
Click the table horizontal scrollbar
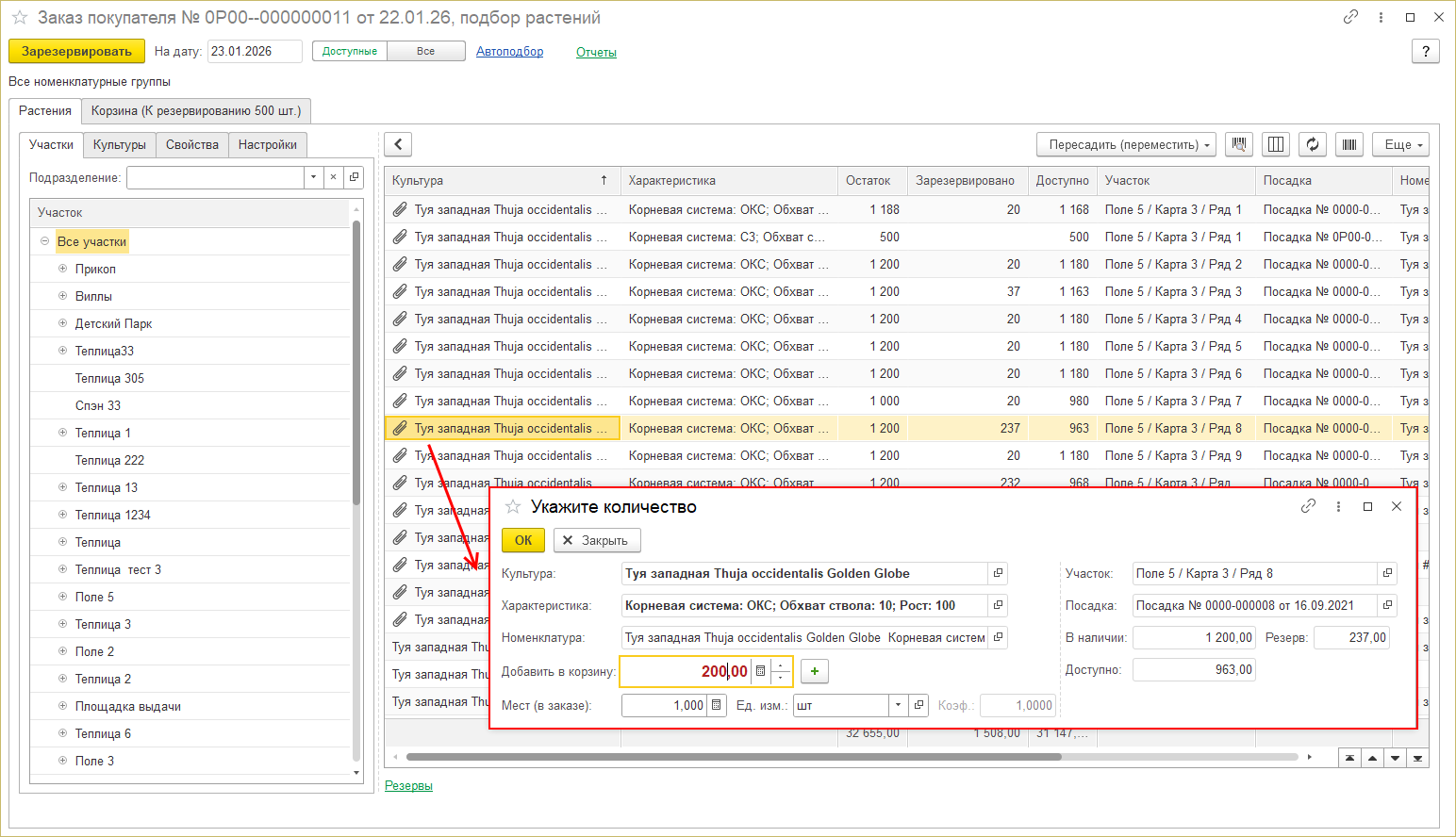733,757
